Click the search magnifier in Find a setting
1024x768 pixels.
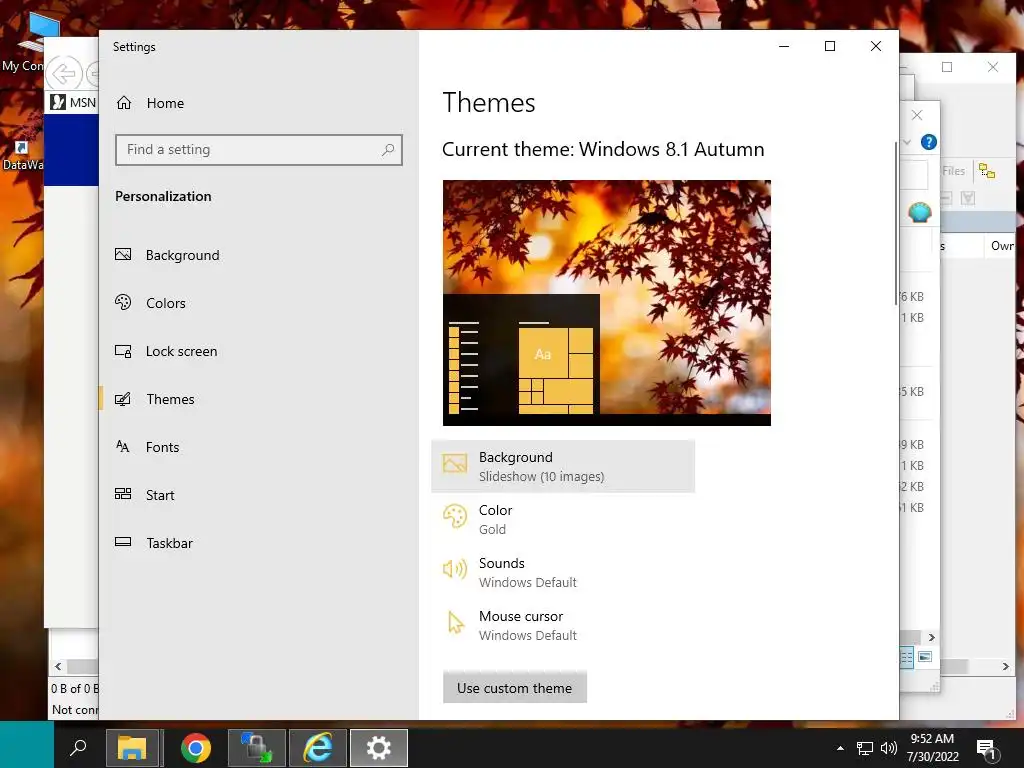388,150
